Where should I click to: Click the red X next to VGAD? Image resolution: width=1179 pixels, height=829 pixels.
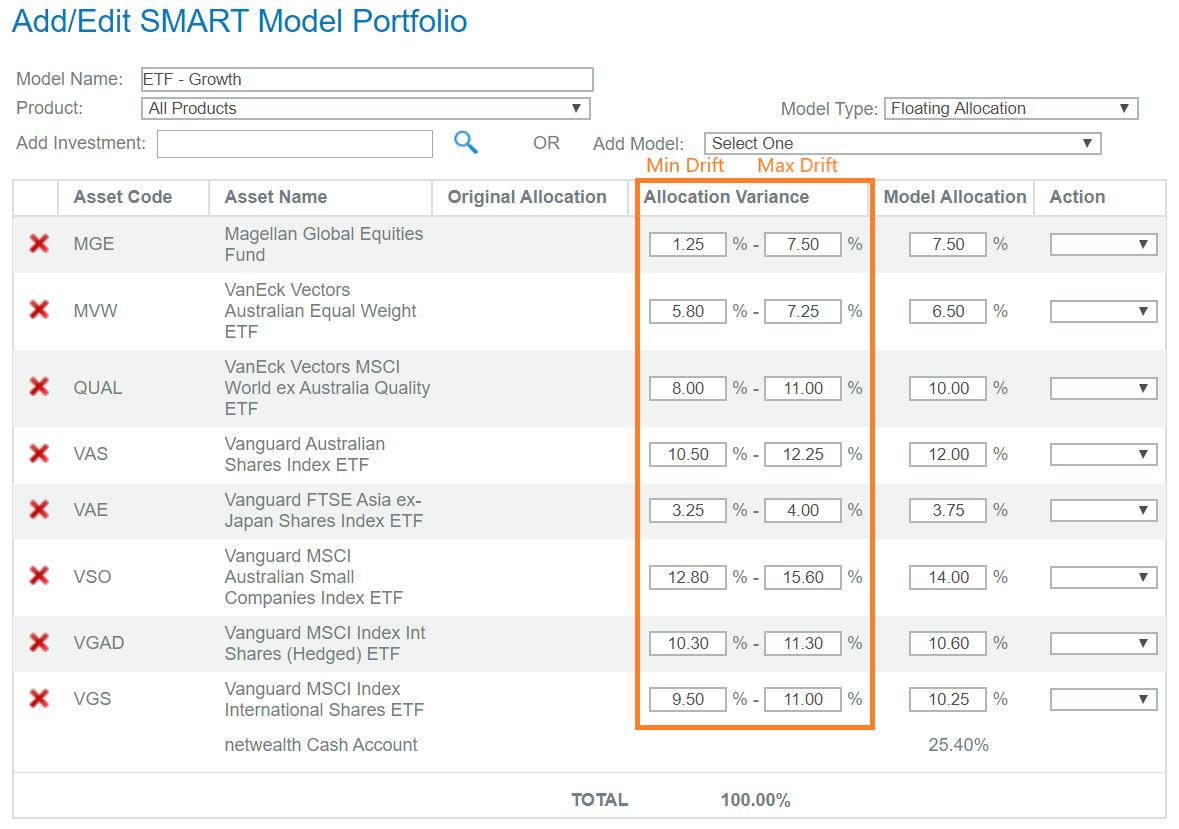(39, 642)
